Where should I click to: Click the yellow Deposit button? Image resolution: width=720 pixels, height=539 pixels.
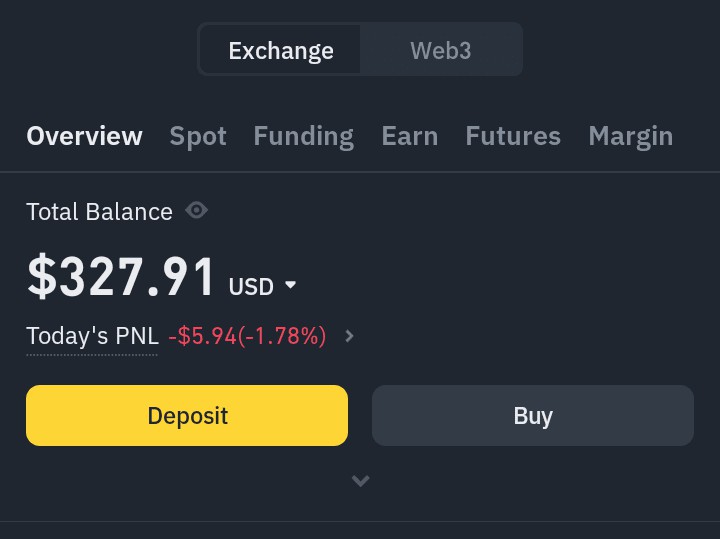point(187,415)
